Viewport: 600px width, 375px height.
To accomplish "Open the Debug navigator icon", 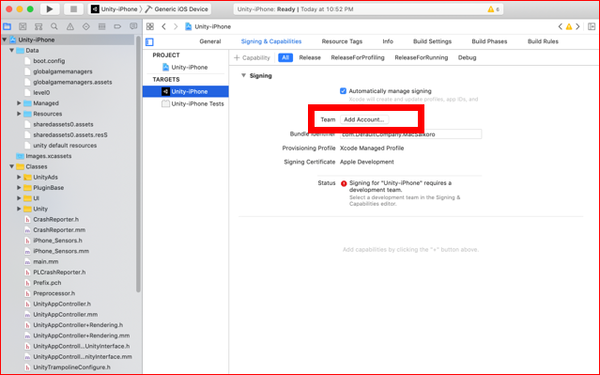I will [102, 26].
